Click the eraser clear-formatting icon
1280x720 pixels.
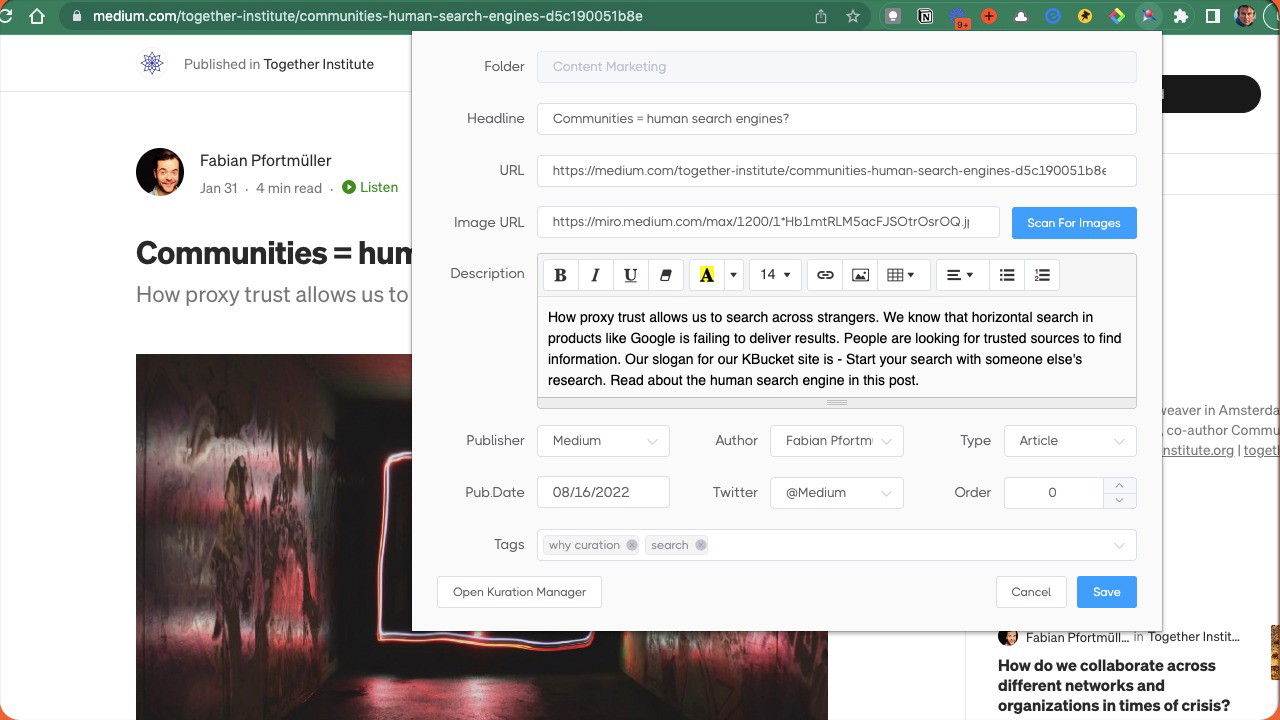click(665, 275)
